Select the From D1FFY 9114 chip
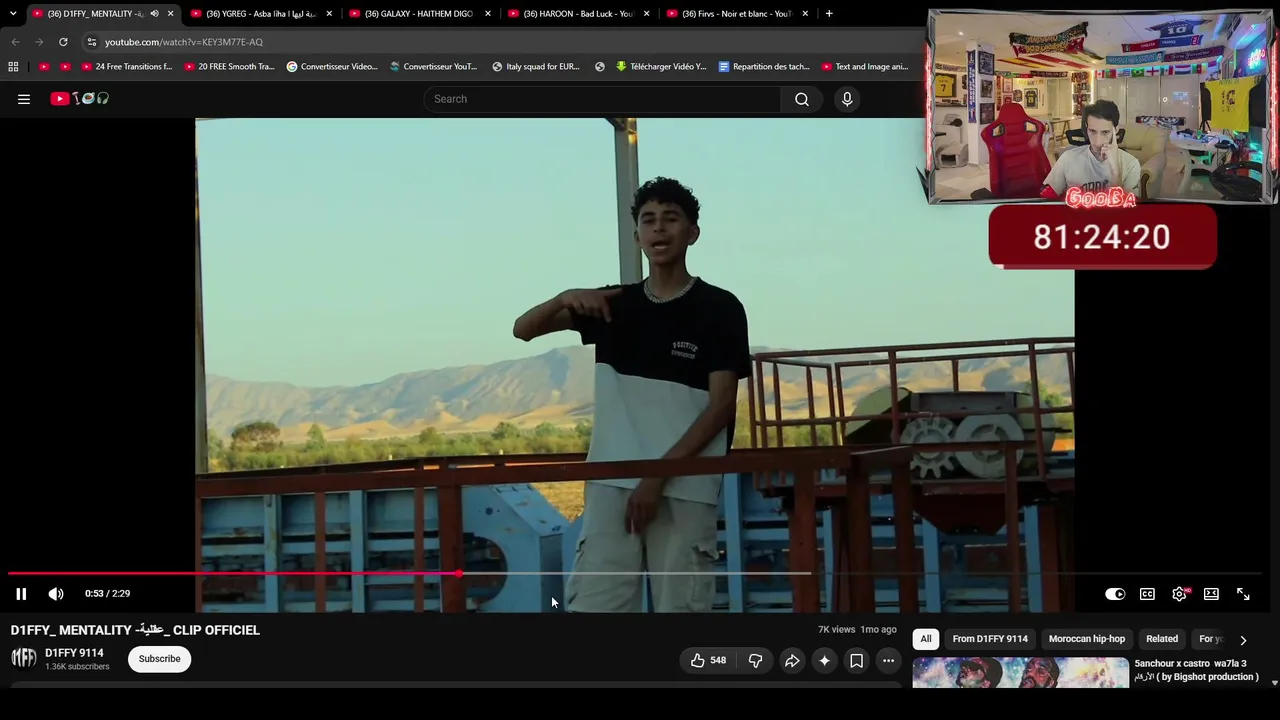This screenshot has height=720, width=1280. [990, 639]
